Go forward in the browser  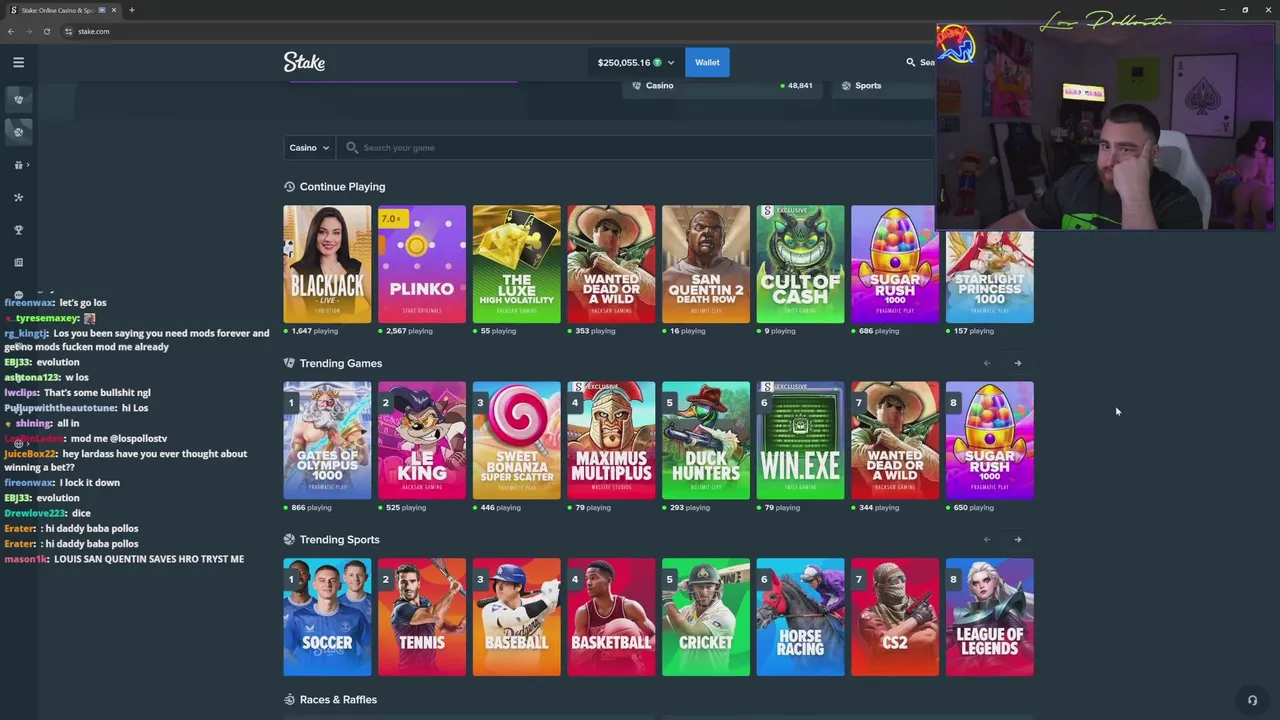pos(29,31)
